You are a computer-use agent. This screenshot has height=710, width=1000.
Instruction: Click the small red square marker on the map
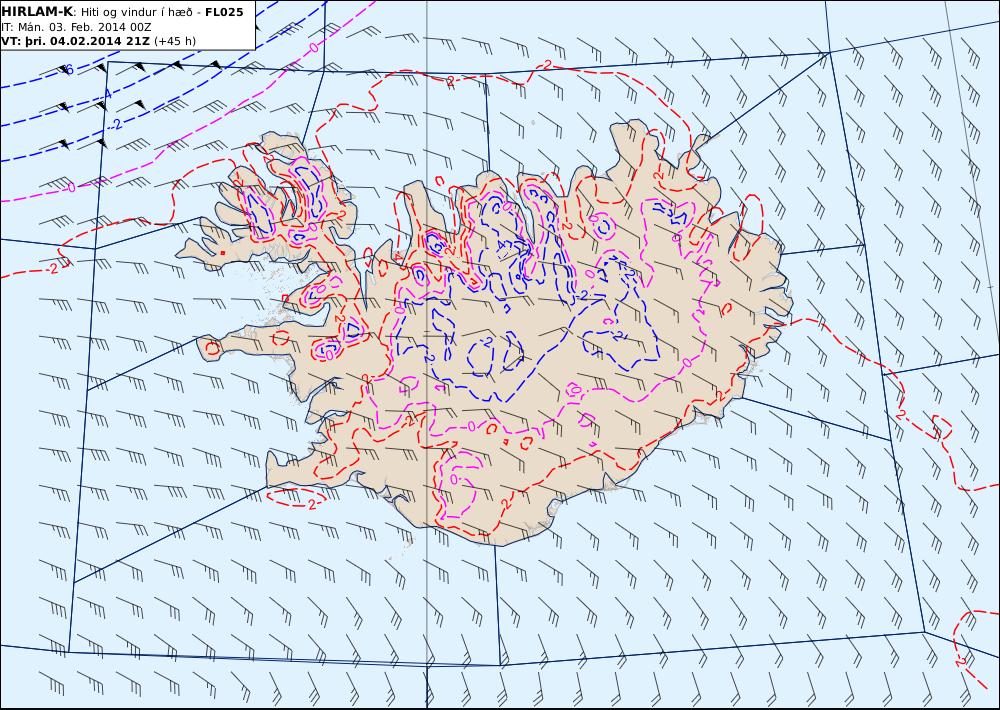(x=223, y=253)
